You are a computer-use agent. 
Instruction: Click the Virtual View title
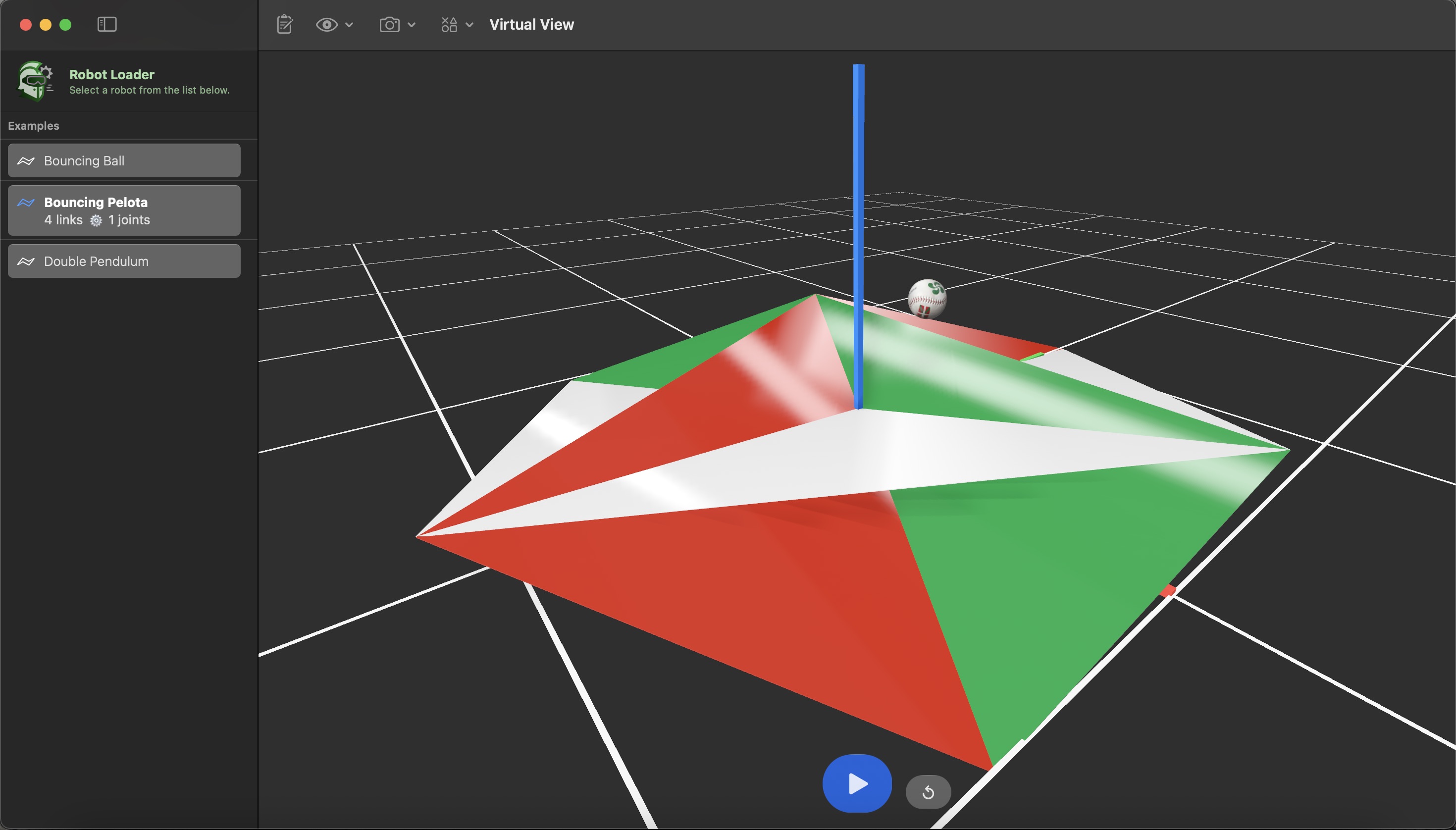pyautogui.click(x=531, y=24)
